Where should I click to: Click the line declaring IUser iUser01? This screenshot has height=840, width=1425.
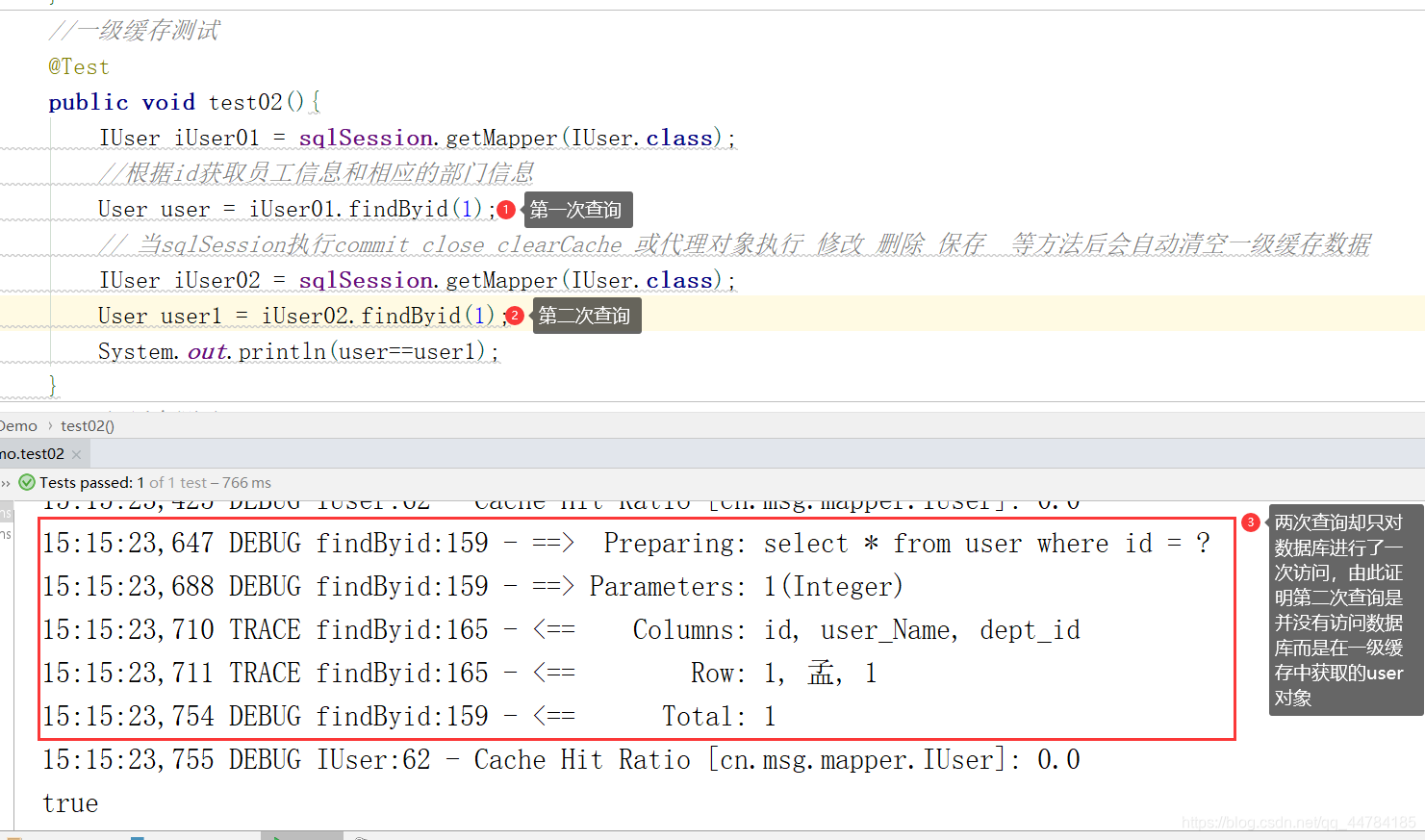tap(418, 138)
